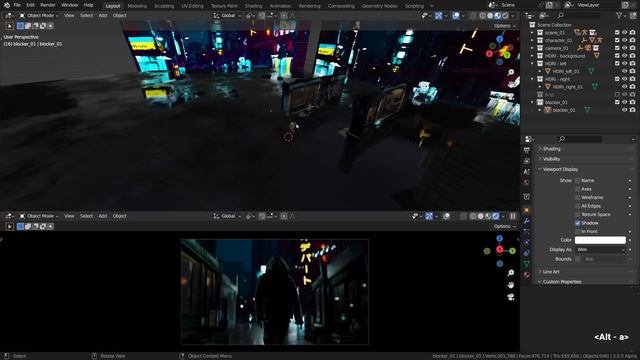This screenshot has height=360, width=640.
Task: Open the Modifiers wrench tab
Action: [527, 221]
